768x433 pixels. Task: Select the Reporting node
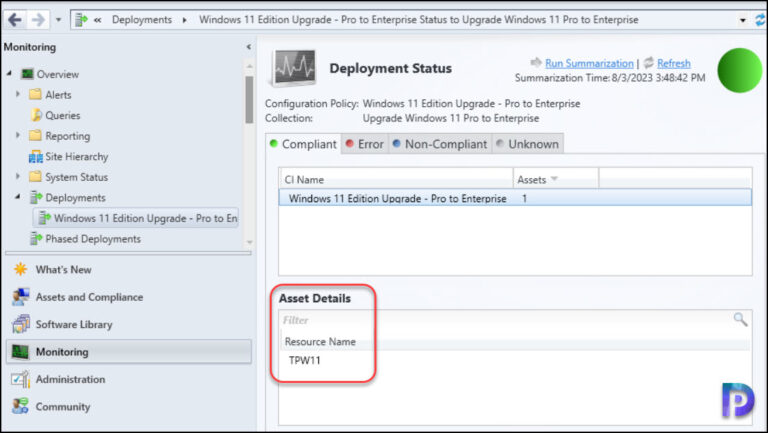(68, 136)
